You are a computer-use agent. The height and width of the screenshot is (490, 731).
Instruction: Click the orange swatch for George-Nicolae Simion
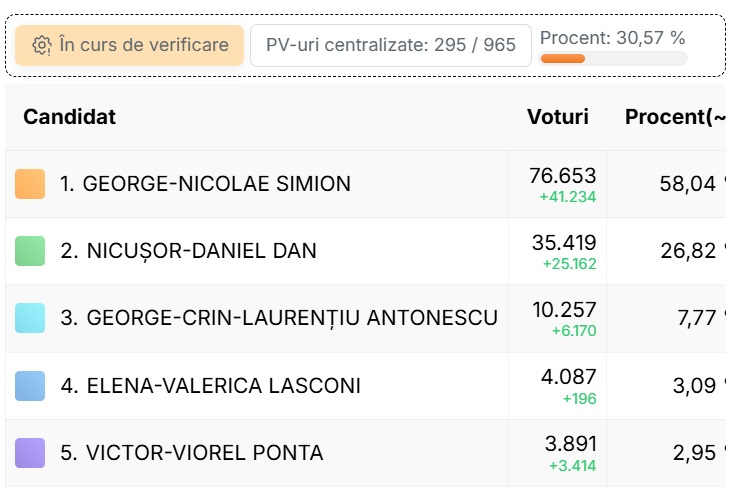pyautogui.click(x=30, y=184)
